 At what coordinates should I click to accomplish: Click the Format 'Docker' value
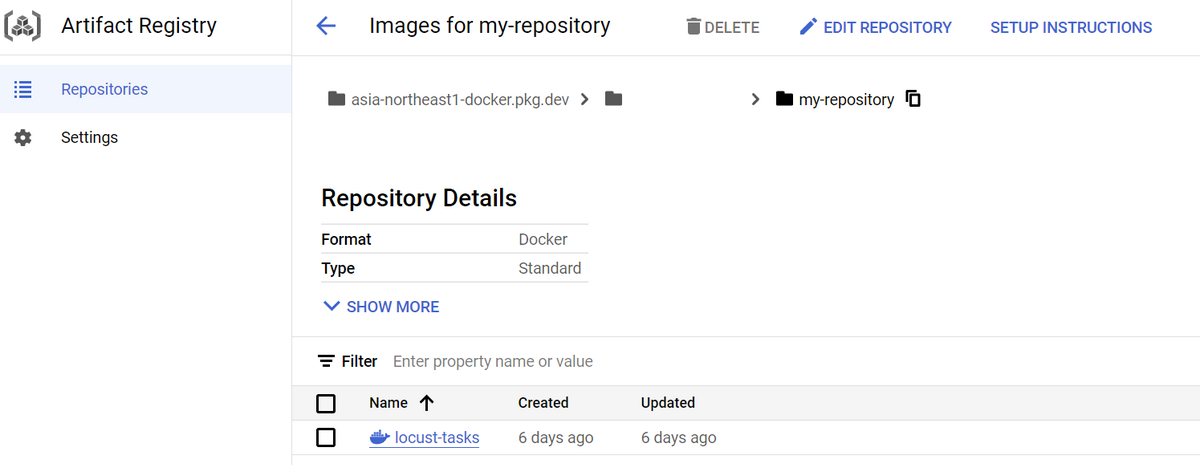coord(543,239)
